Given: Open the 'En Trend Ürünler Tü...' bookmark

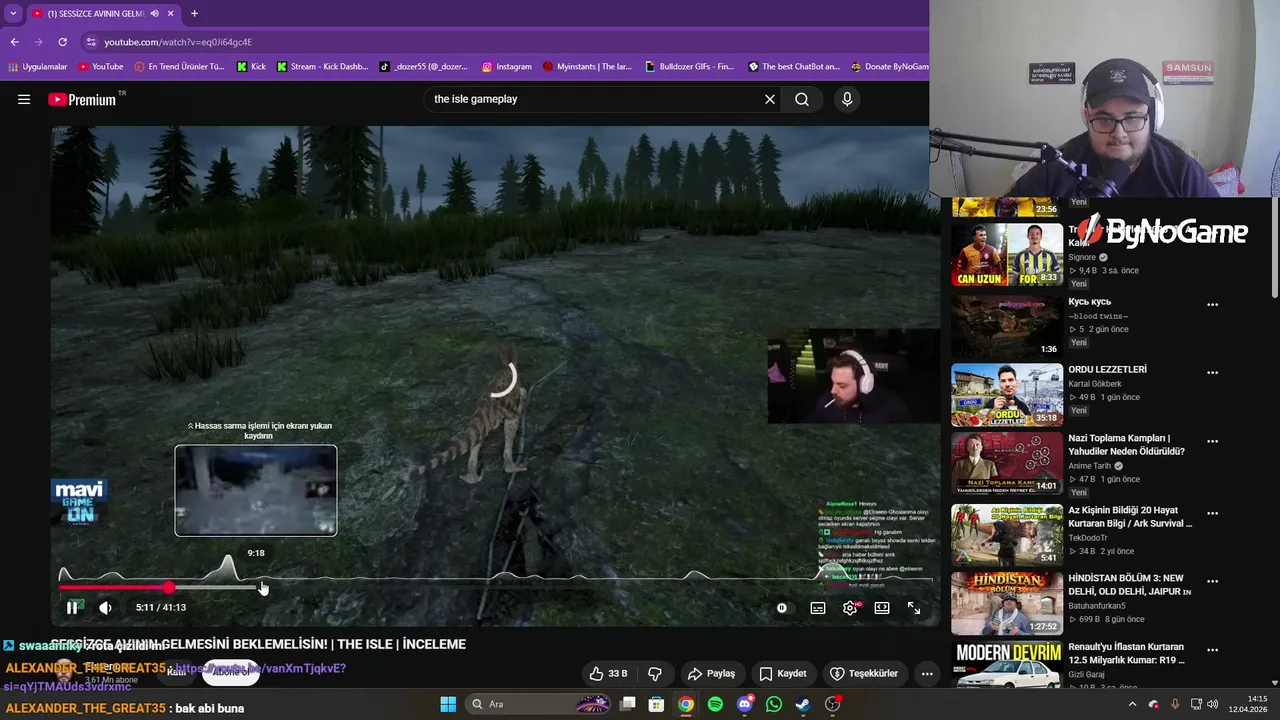Looking at the screenshot, I should coord(178,67).
